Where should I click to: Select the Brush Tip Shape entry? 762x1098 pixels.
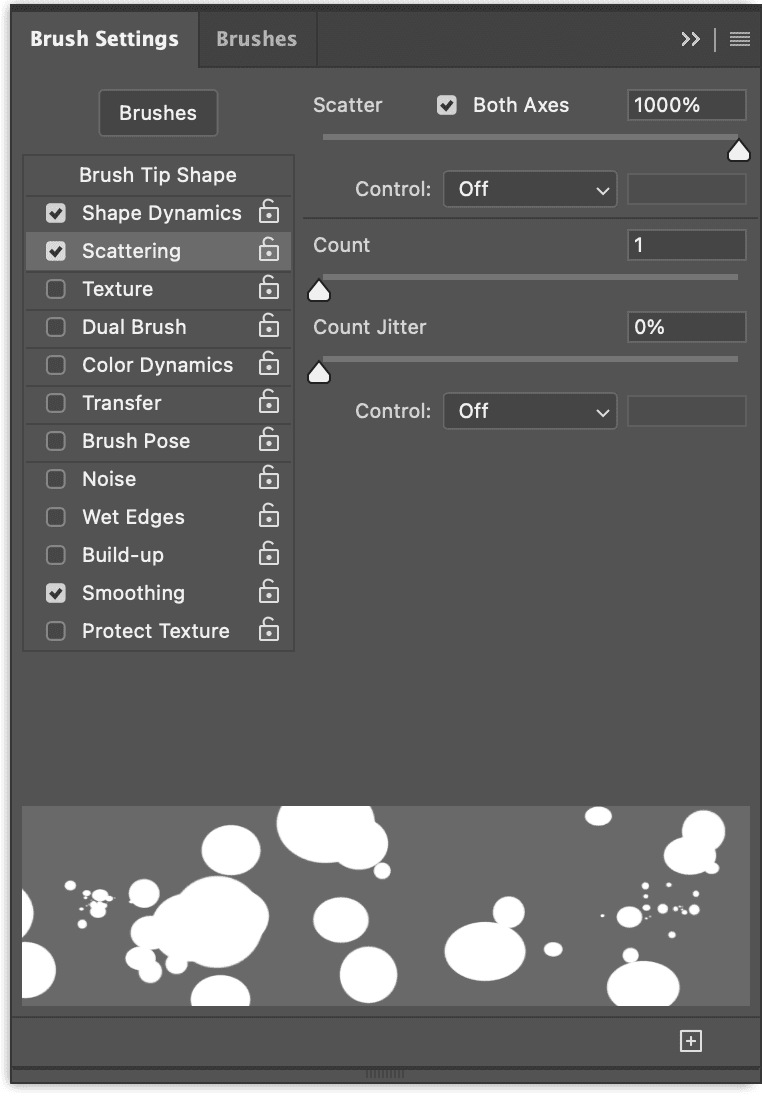158,174
